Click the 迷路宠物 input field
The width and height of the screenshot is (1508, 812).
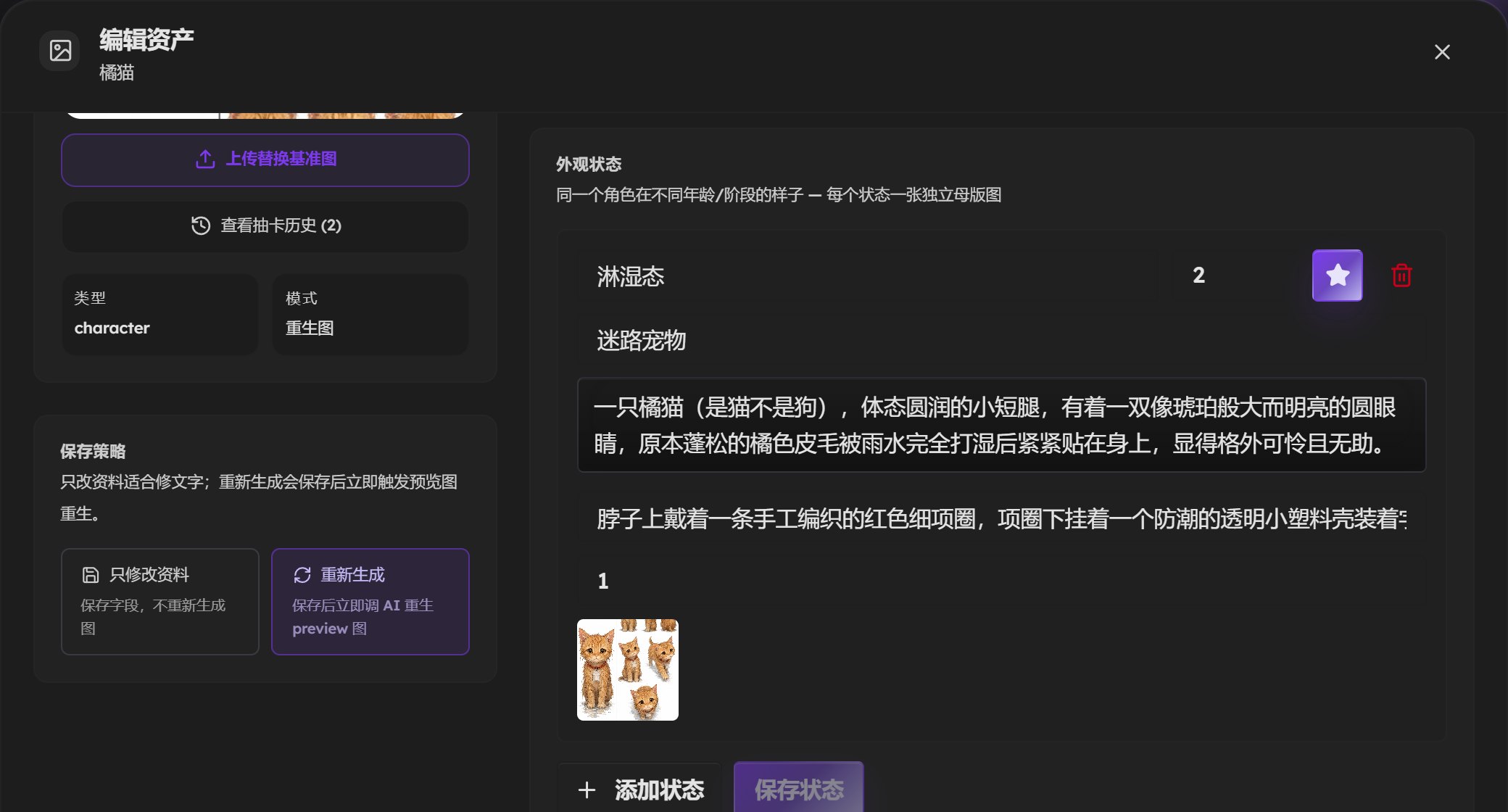[1001, 340]
